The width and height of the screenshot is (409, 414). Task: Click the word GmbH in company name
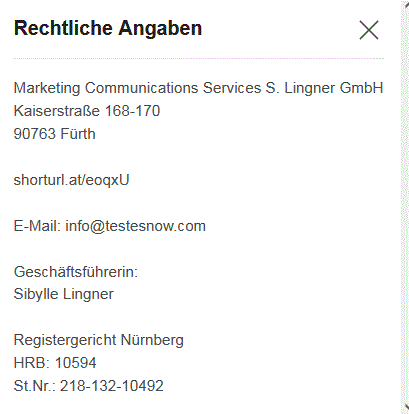[361, 88]
